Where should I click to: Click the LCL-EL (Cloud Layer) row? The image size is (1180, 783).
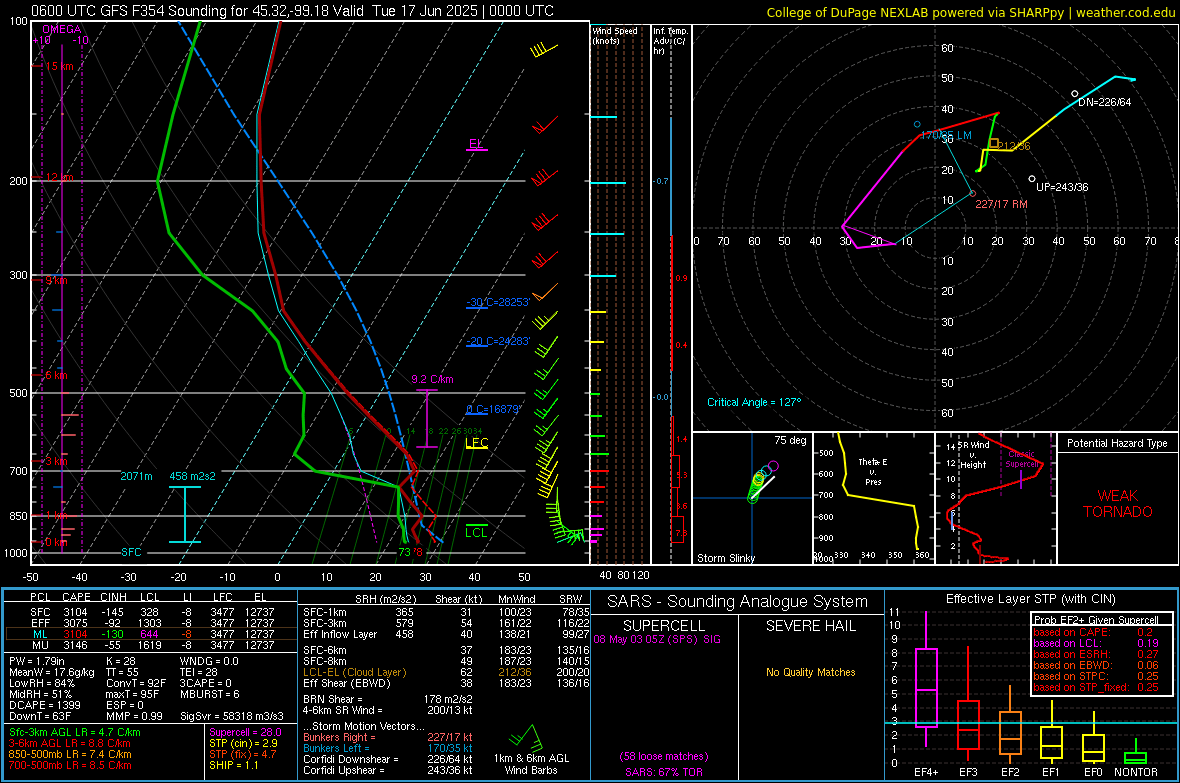click(x=446, y=672)
